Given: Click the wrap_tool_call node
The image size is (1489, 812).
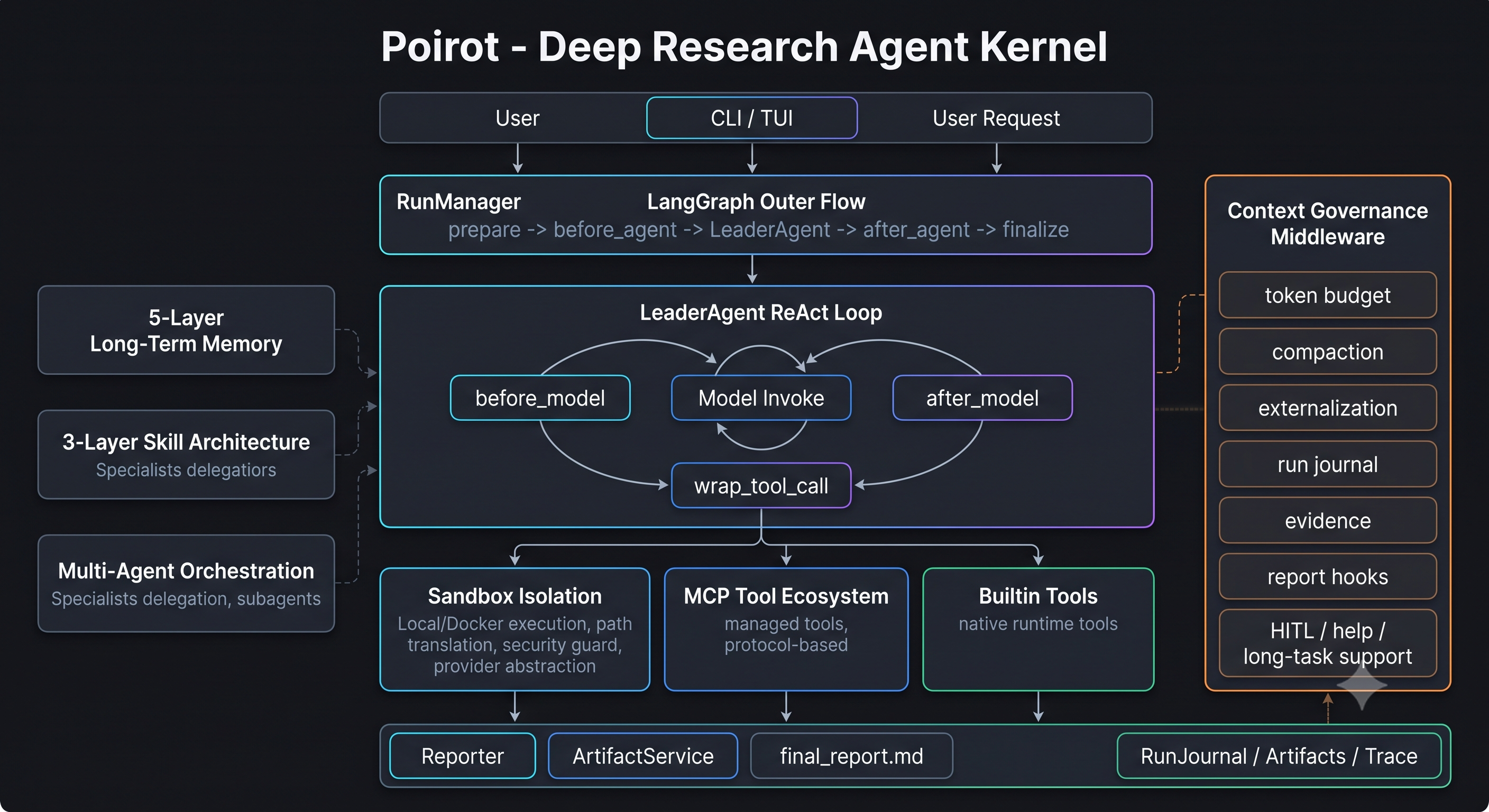Looking at the screenshot, I should (761, 485).
